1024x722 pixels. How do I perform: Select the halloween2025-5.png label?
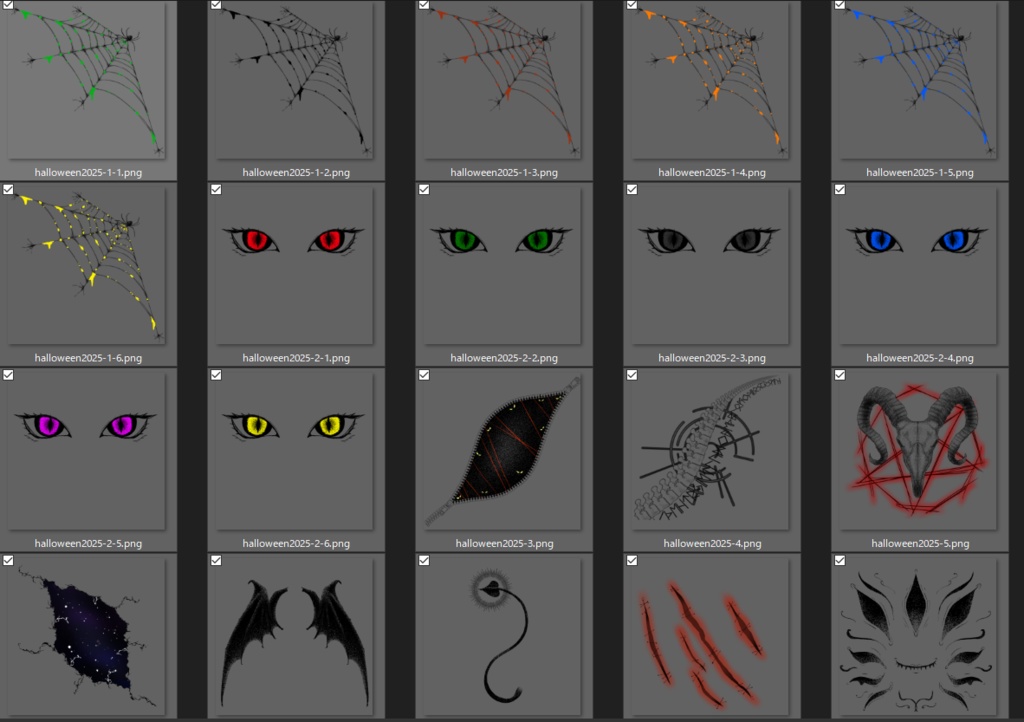click(920, 543)
